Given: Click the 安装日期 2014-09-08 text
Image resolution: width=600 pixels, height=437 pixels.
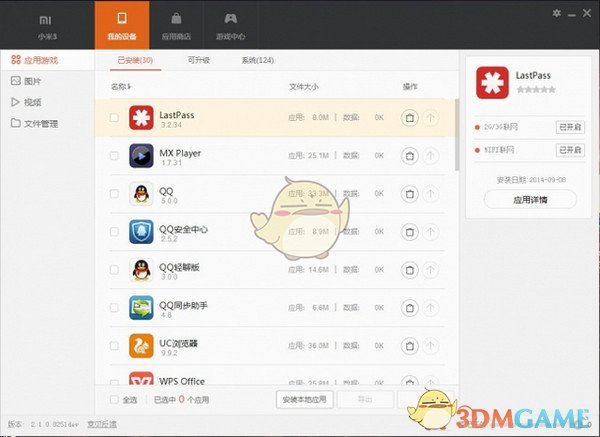Looking at the screenshot, I should (531, 180).
